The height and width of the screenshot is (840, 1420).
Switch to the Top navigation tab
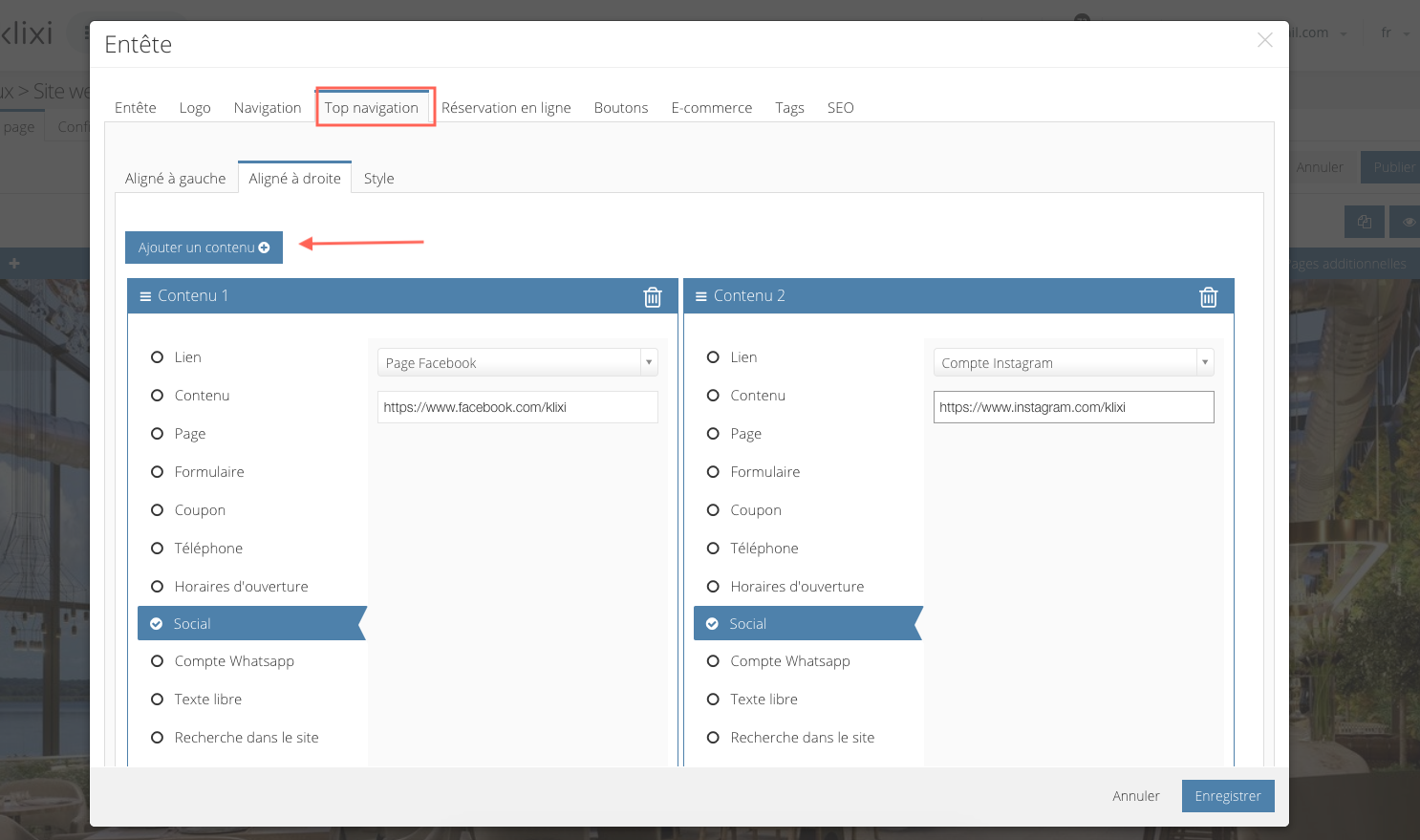[x=372, y=108]
